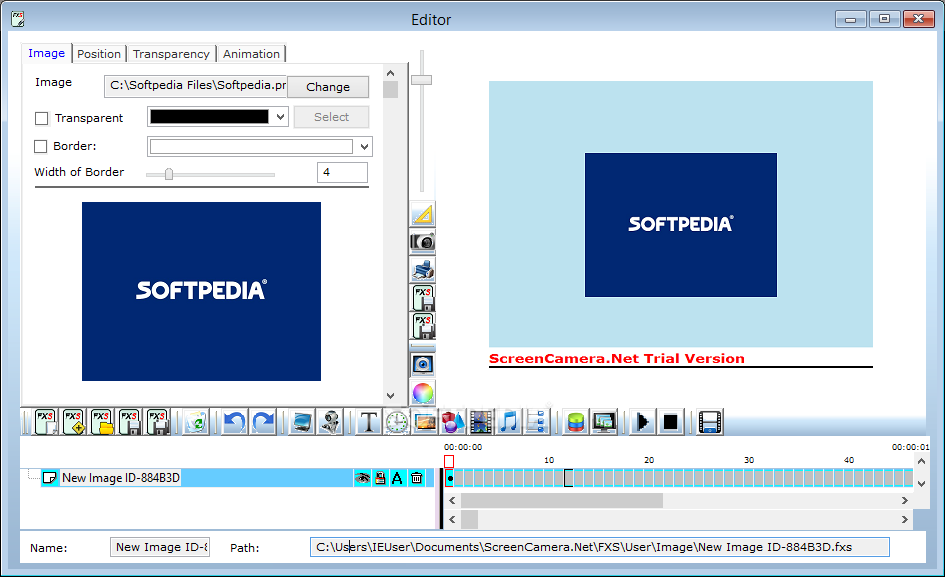
Task: Play the timeline preview
Action: tap(642, 422)
